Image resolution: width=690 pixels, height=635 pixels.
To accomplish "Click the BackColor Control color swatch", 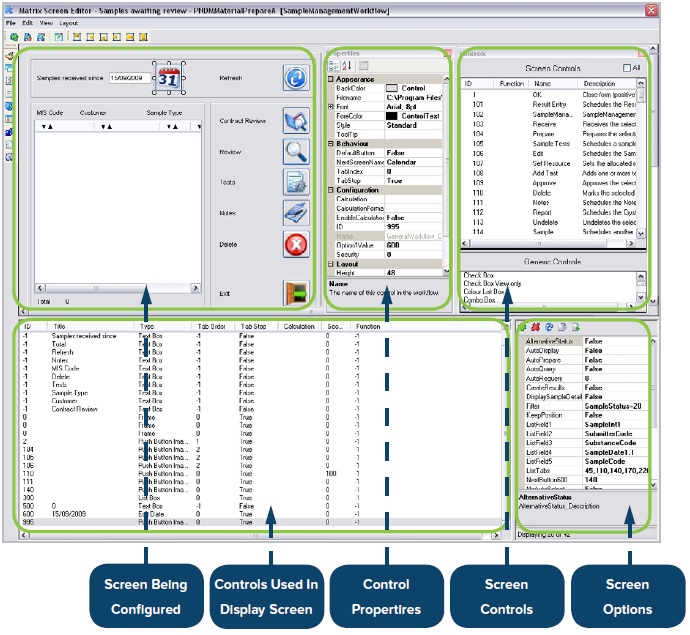I will tap(391, 88).
